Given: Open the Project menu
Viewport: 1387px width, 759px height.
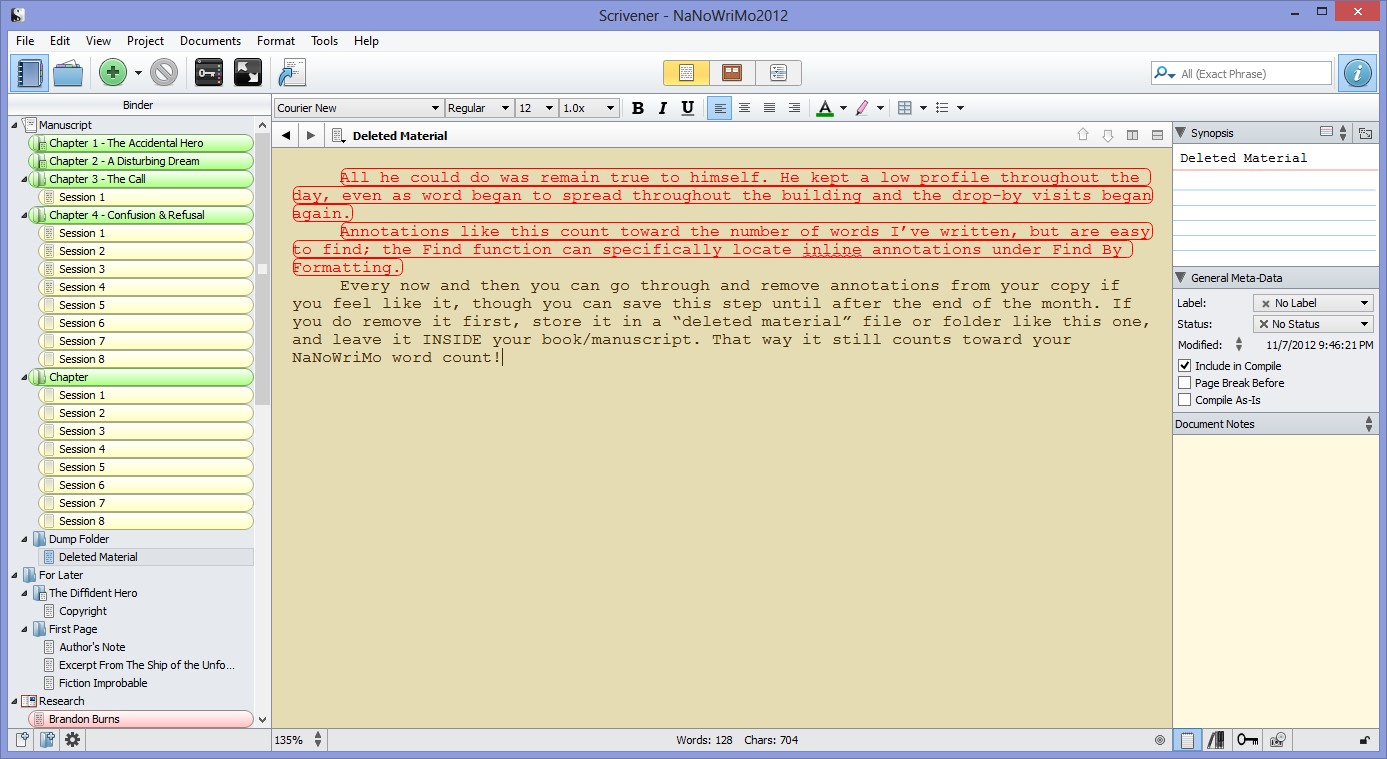Looking at the screenshot, I should (145, 41).
